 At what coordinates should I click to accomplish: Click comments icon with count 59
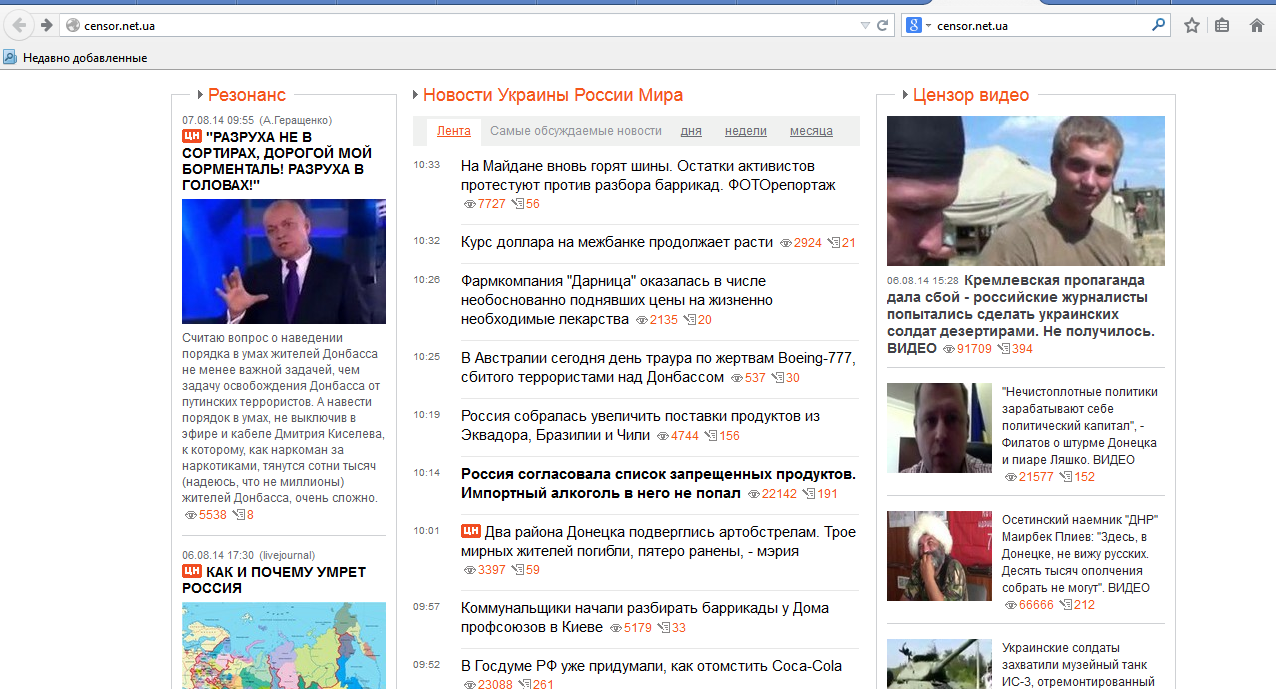coord(517,570)
